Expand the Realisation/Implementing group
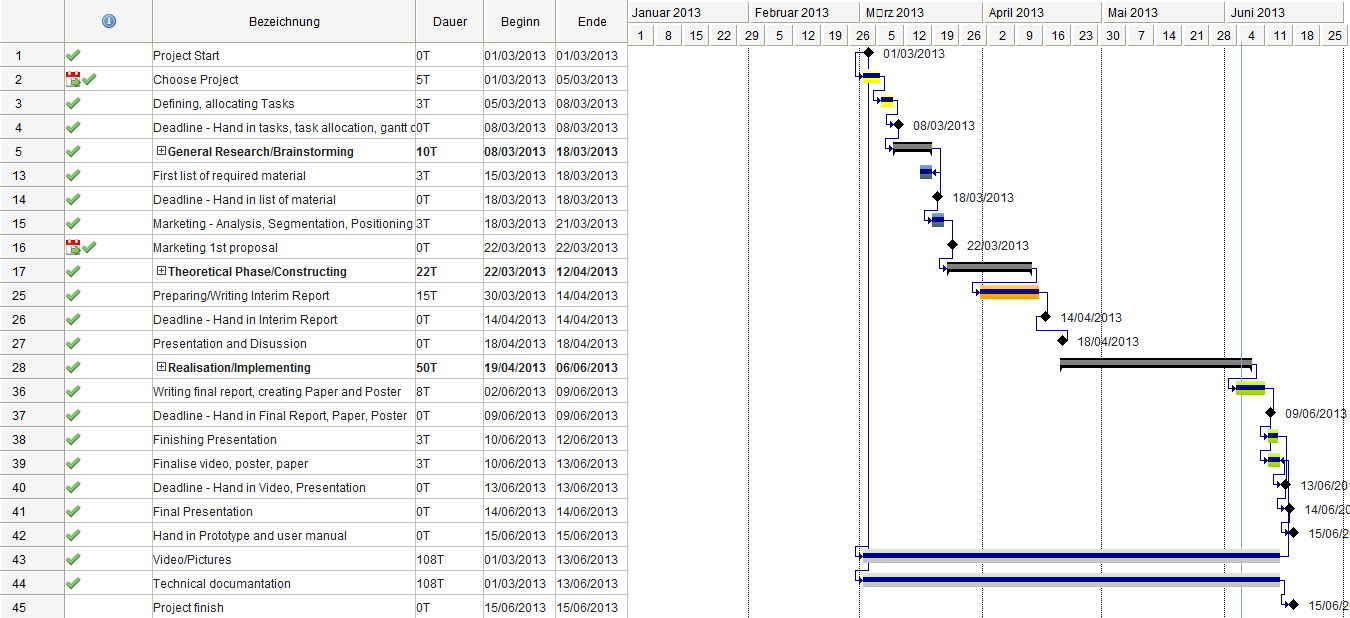Image resolution: width=1350 pixels, height=618 pixels. (161, 368)
